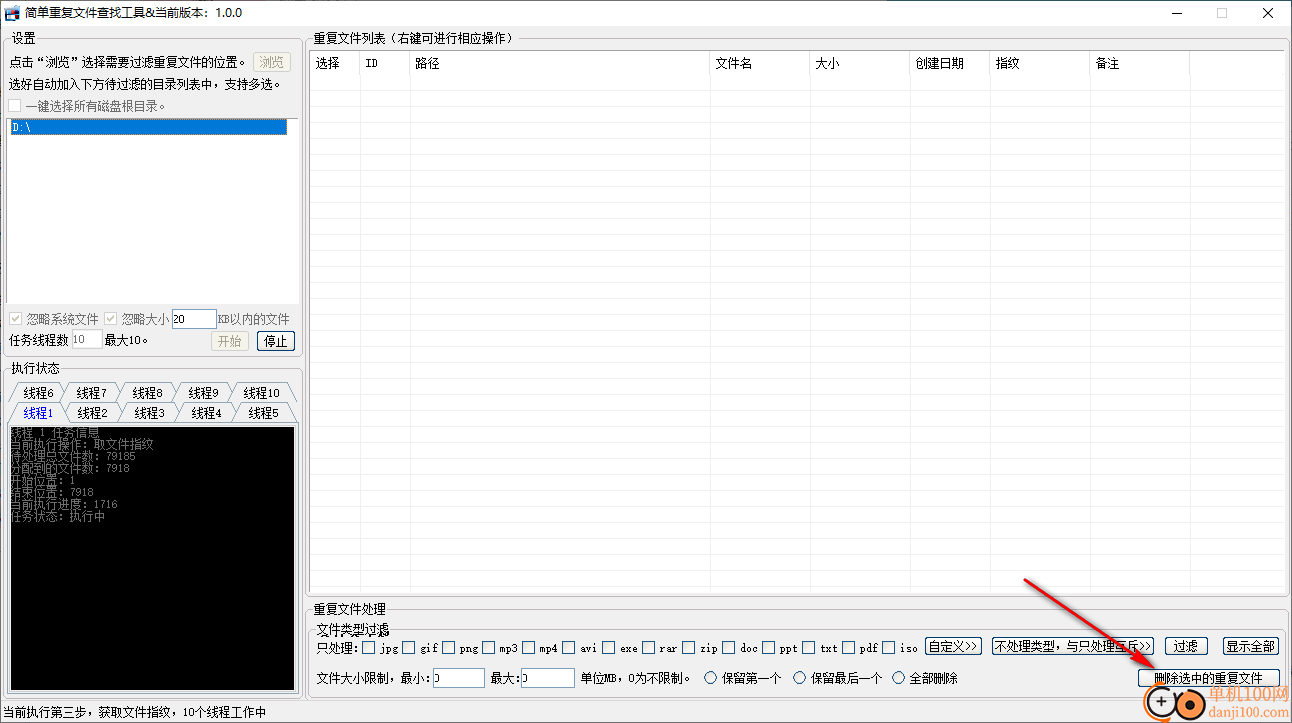
Task: Minimize the window from the title bar
Action: click(x=1176, y=13)
